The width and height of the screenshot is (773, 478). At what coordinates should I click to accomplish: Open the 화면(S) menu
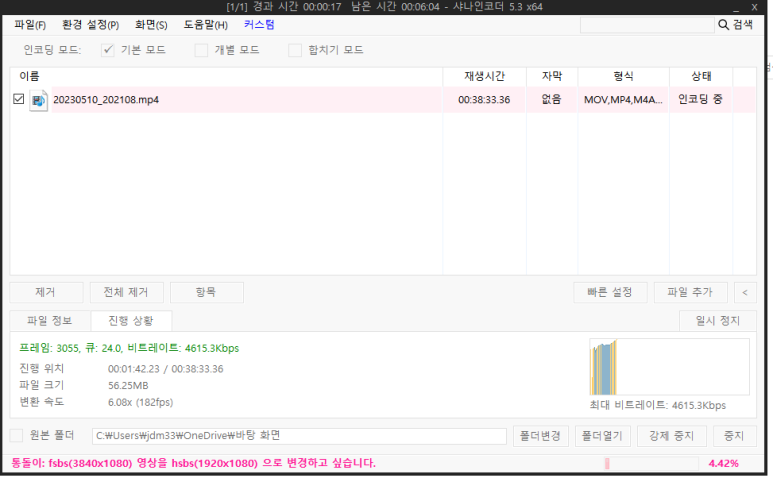point(151,25)
